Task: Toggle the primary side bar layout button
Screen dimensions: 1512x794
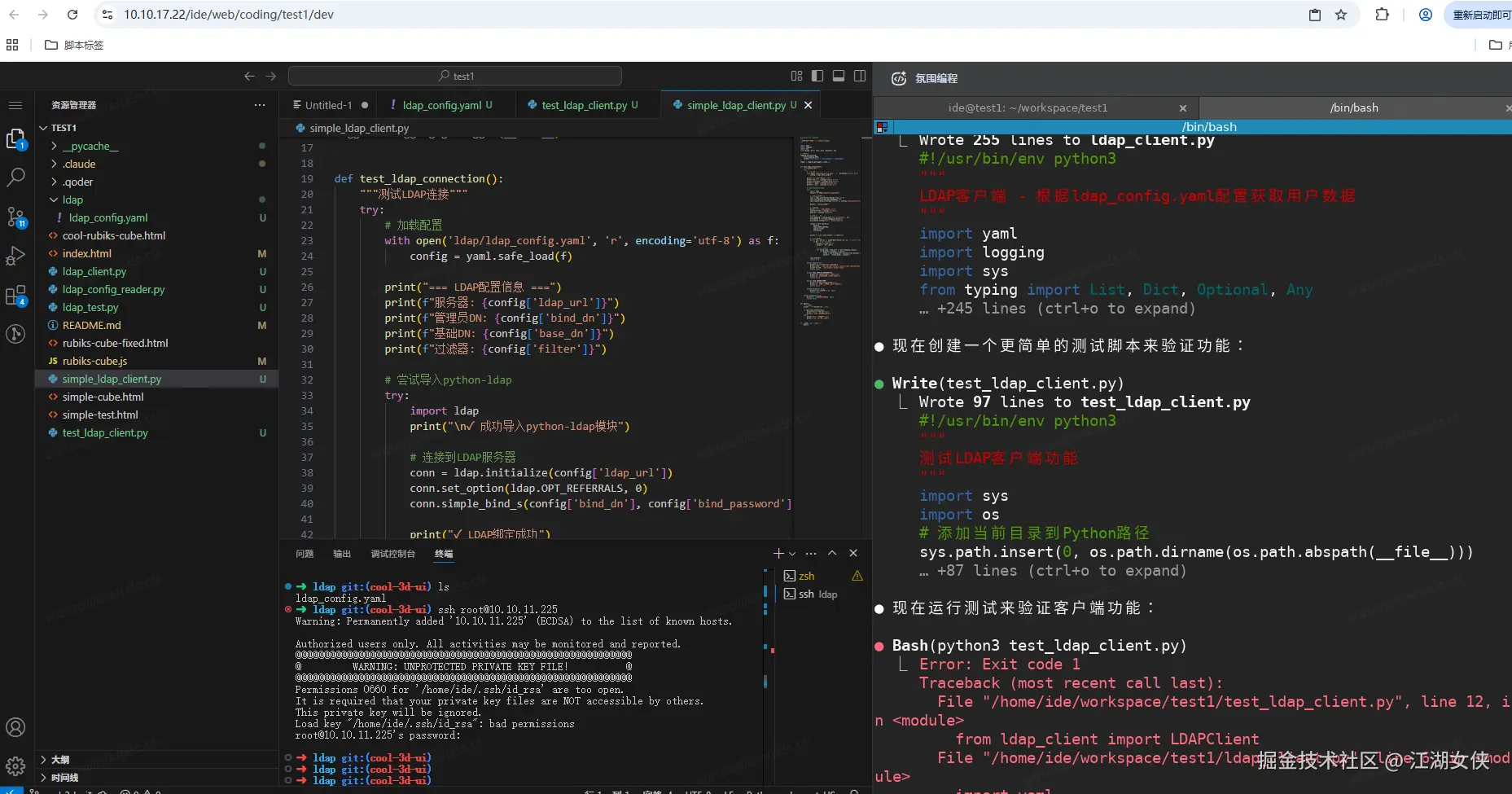Action: pyautogui.click(x=817, y=76)
